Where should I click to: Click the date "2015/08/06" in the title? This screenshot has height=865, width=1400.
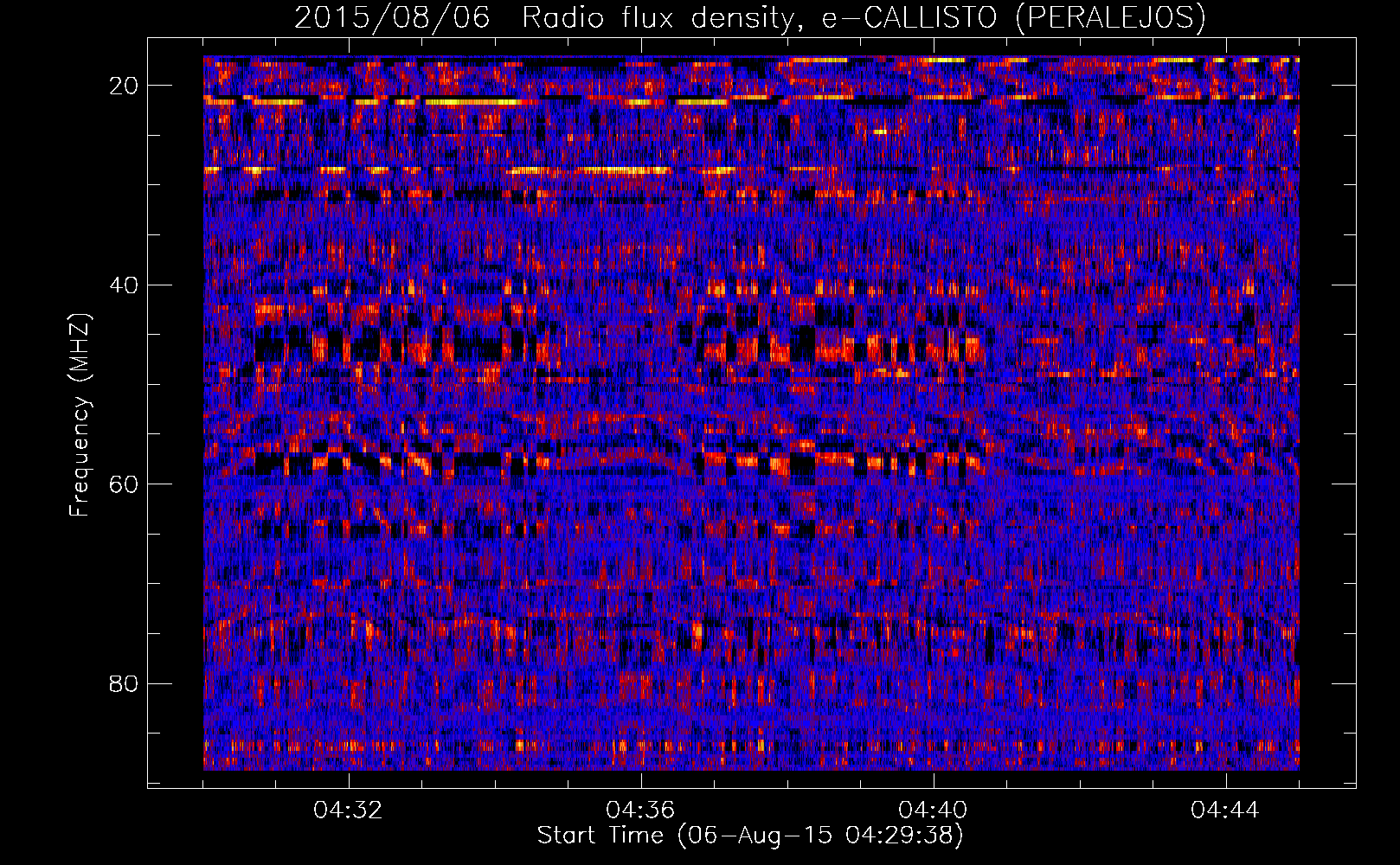point(392,18)
